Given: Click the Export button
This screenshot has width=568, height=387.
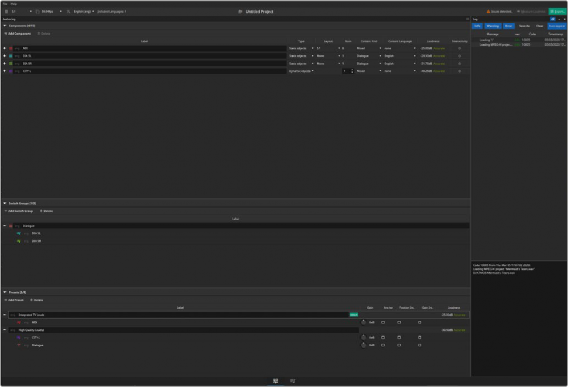Looking at the screenshot, I should coord(557,12).
